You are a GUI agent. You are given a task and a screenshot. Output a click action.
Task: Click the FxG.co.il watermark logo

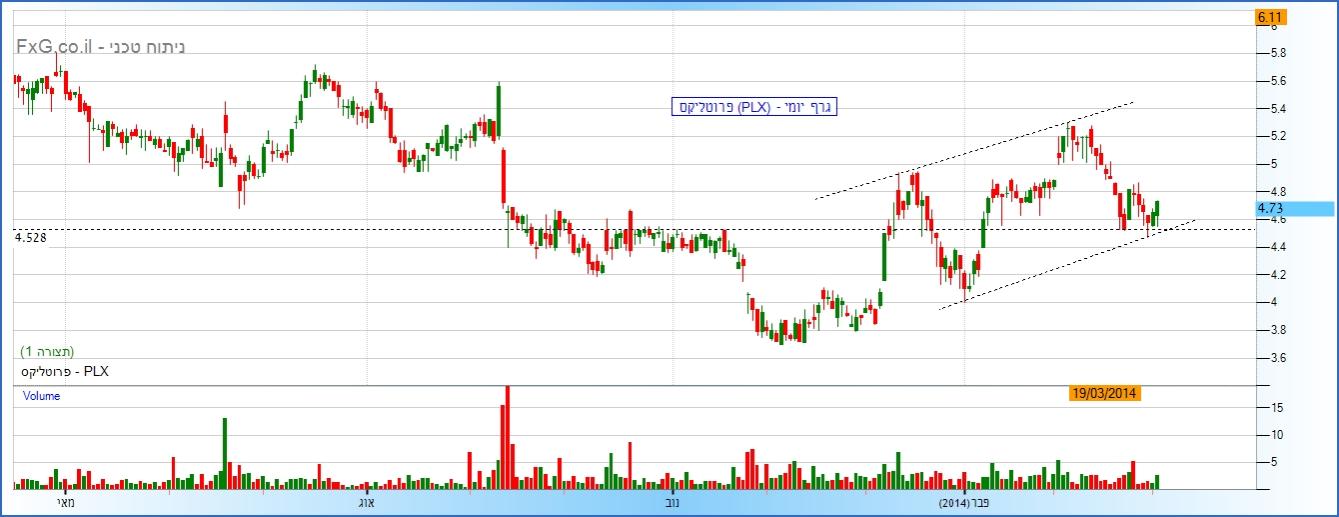pos(100,46)
